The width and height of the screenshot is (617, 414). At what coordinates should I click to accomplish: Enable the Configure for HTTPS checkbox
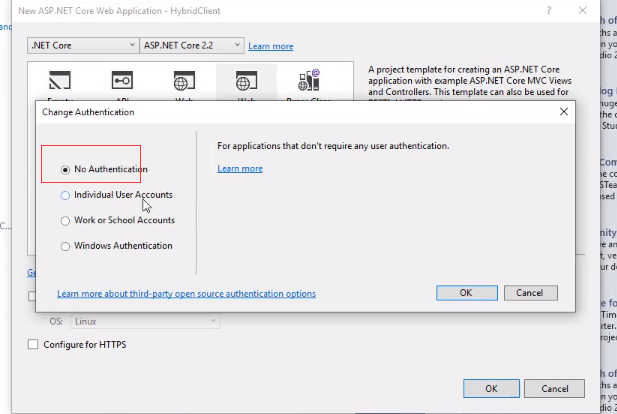(x=33, y=345)
